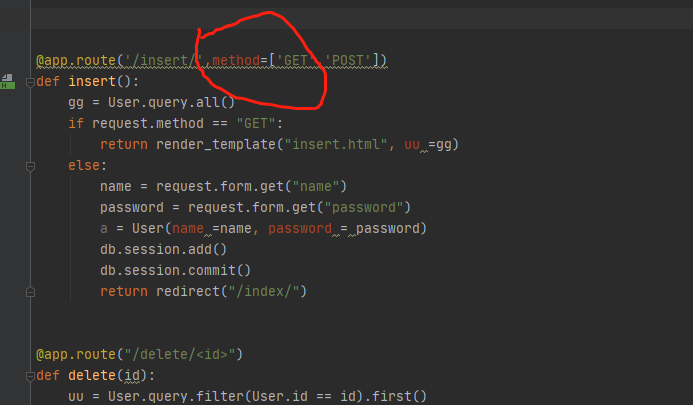Viewport: 693px width, 405px height.
Task: Click the gg = User.query.all() line
Action: (152, 103)
